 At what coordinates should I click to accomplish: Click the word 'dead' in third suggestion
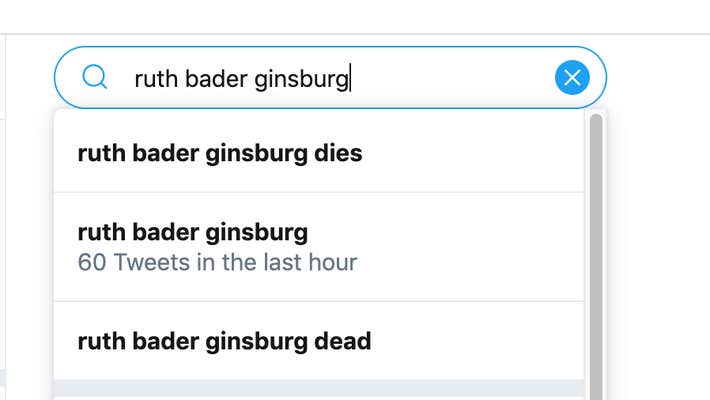point(343,341)
